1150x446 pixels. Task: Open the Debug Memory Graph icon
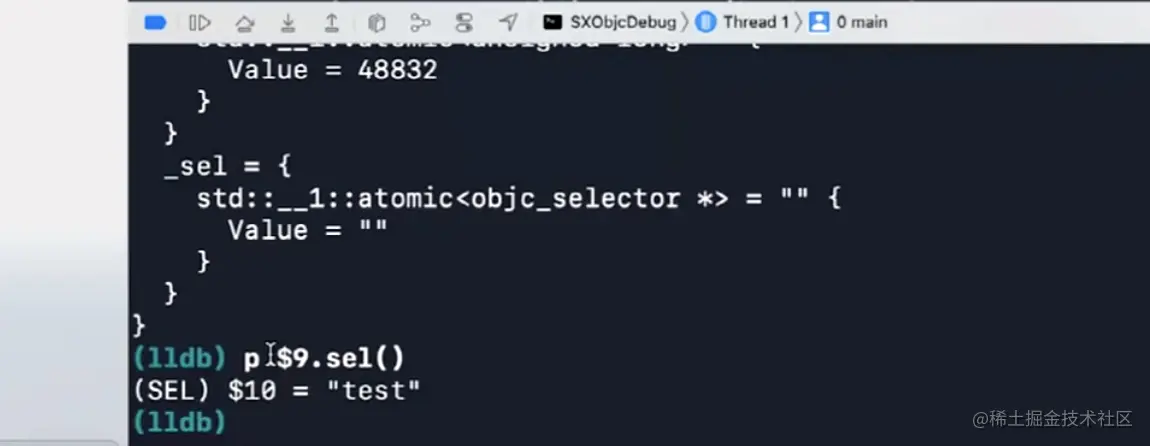pyautogui.click(x=420, y=22)
